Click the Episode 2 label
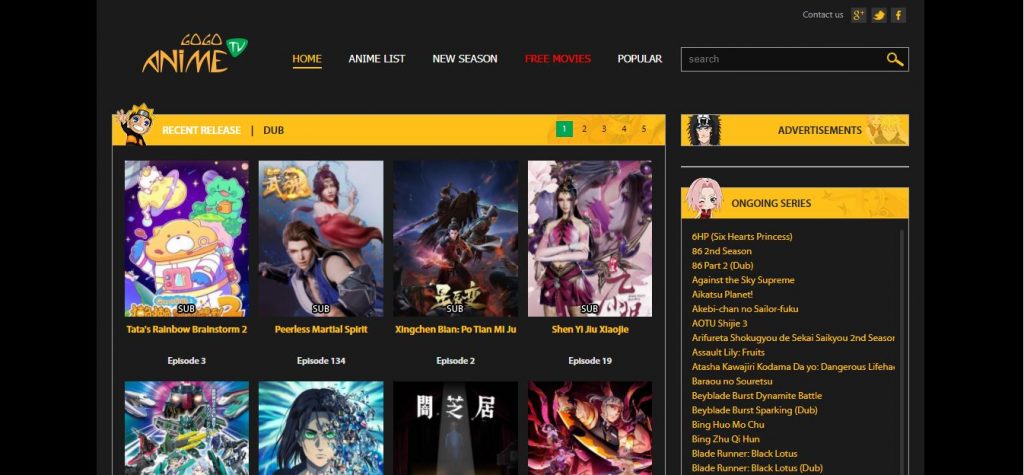 coord(455,361)
